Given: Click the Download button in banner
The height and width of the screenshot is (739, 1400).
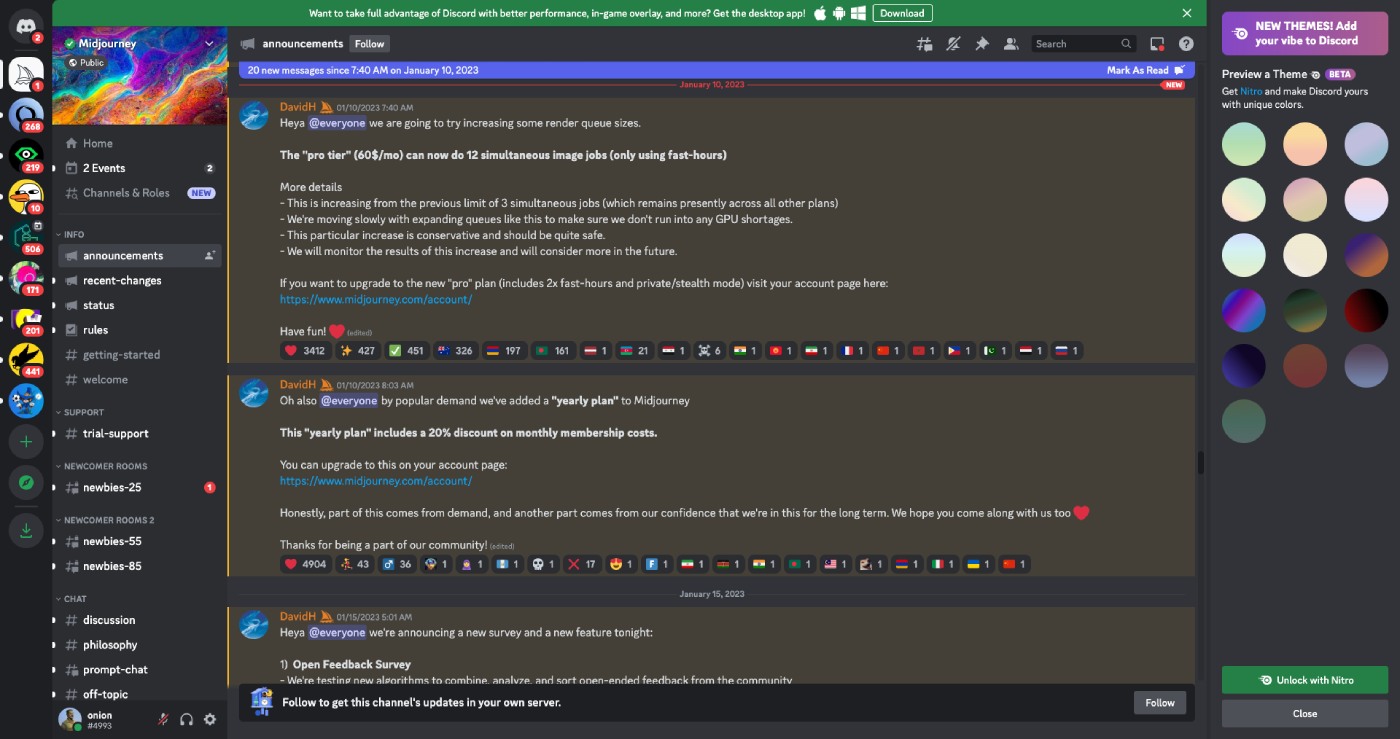Looking at the screenshot, I should (902, 13).
